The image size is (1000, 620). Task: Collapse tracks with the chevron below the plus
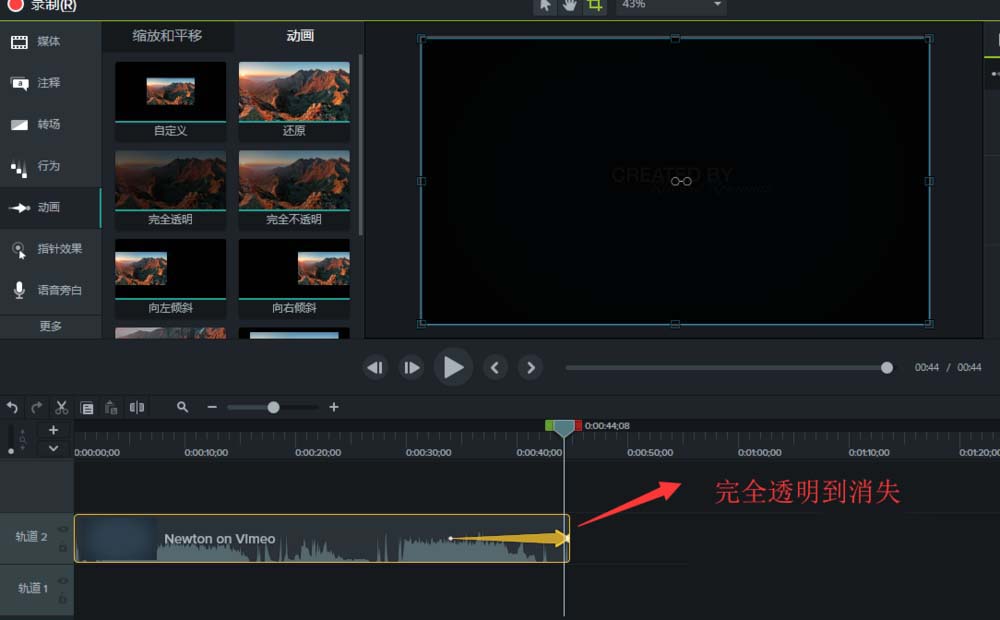[x=53, y=448]
